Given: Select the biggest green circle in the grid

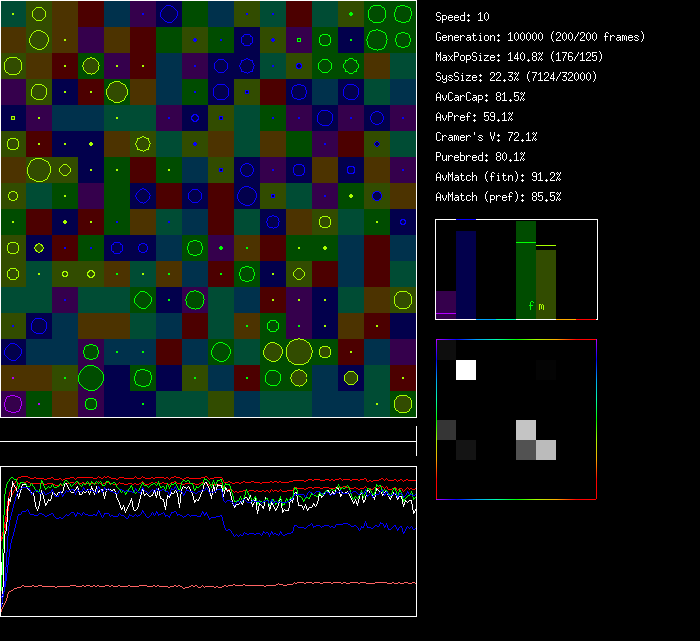Looking at the screenshot, I should [91, 377].
